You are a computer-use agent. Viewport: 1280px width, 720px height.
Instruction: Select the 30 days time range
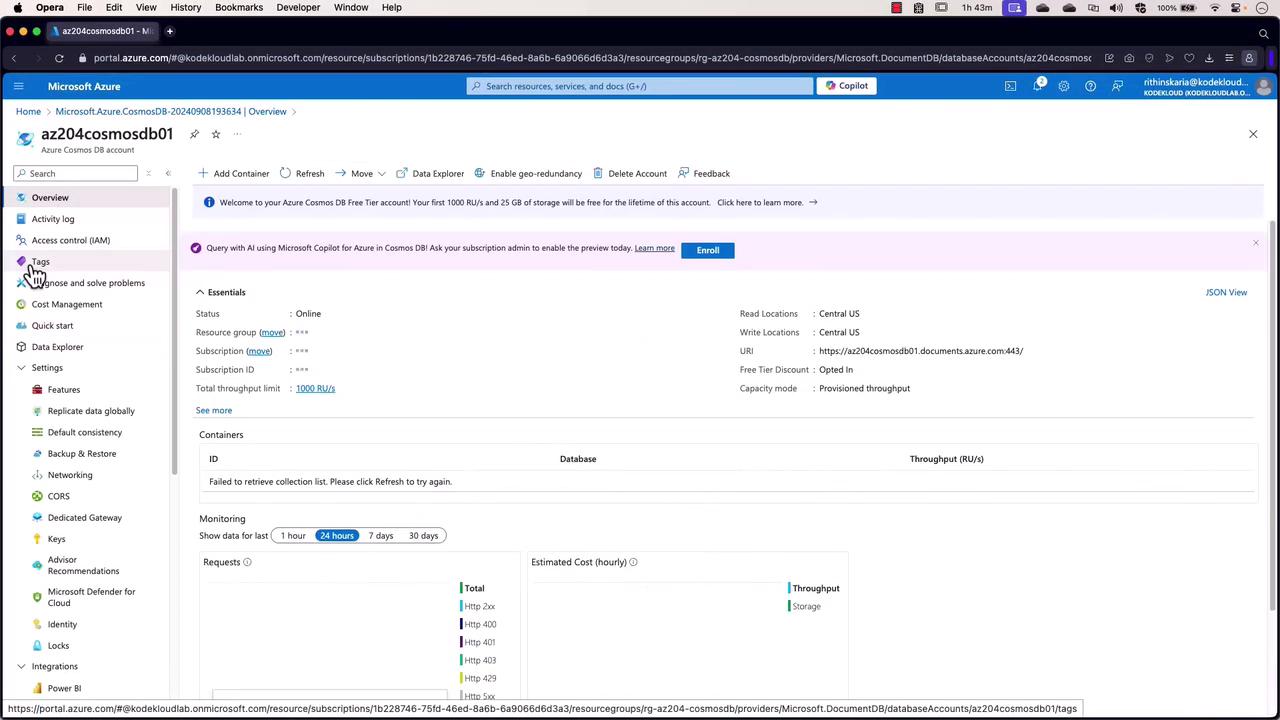pyautogui.click(x=423, y=536)
